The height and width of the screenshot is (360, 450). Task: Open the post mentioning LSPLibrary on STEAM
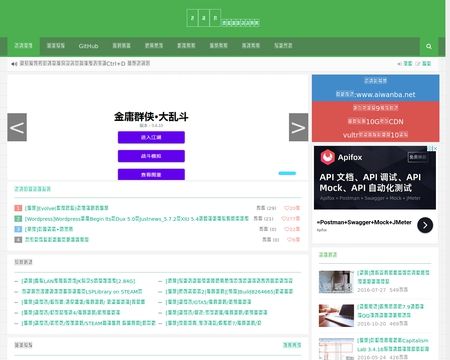82,291
